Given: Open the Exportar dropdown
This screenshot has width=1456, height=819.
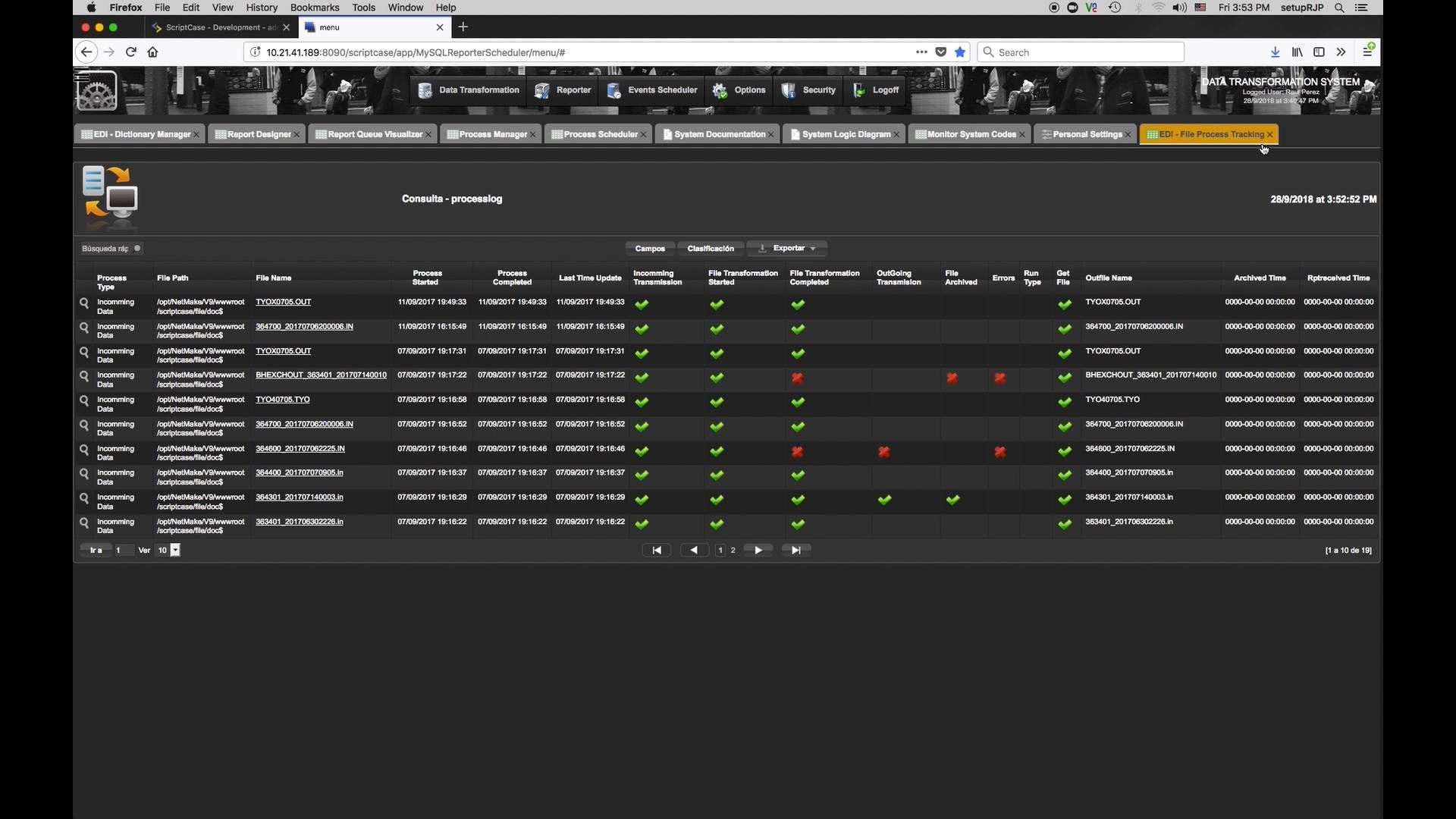Looking at the screenshot, I should click(788, 249).
